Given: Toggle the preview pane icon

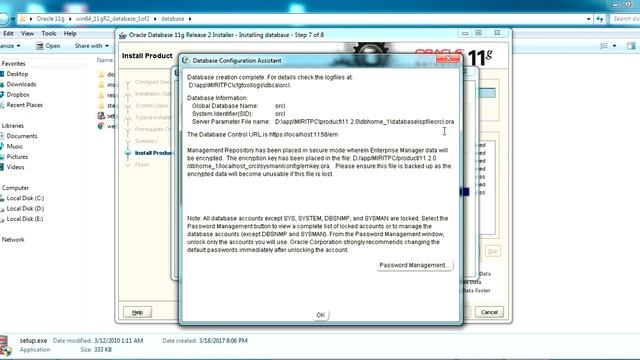Looking at the screenshot, I should pyautogui.click(x=631, y=46).
